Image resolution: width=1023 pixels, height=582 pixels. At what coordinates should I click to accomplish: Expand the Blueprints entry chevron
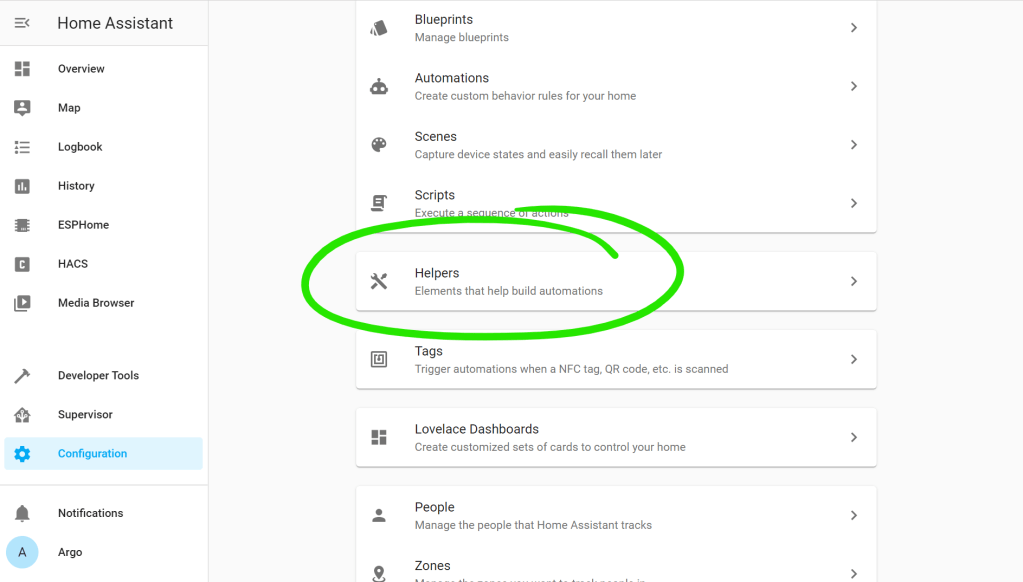[x=854, y=27]
